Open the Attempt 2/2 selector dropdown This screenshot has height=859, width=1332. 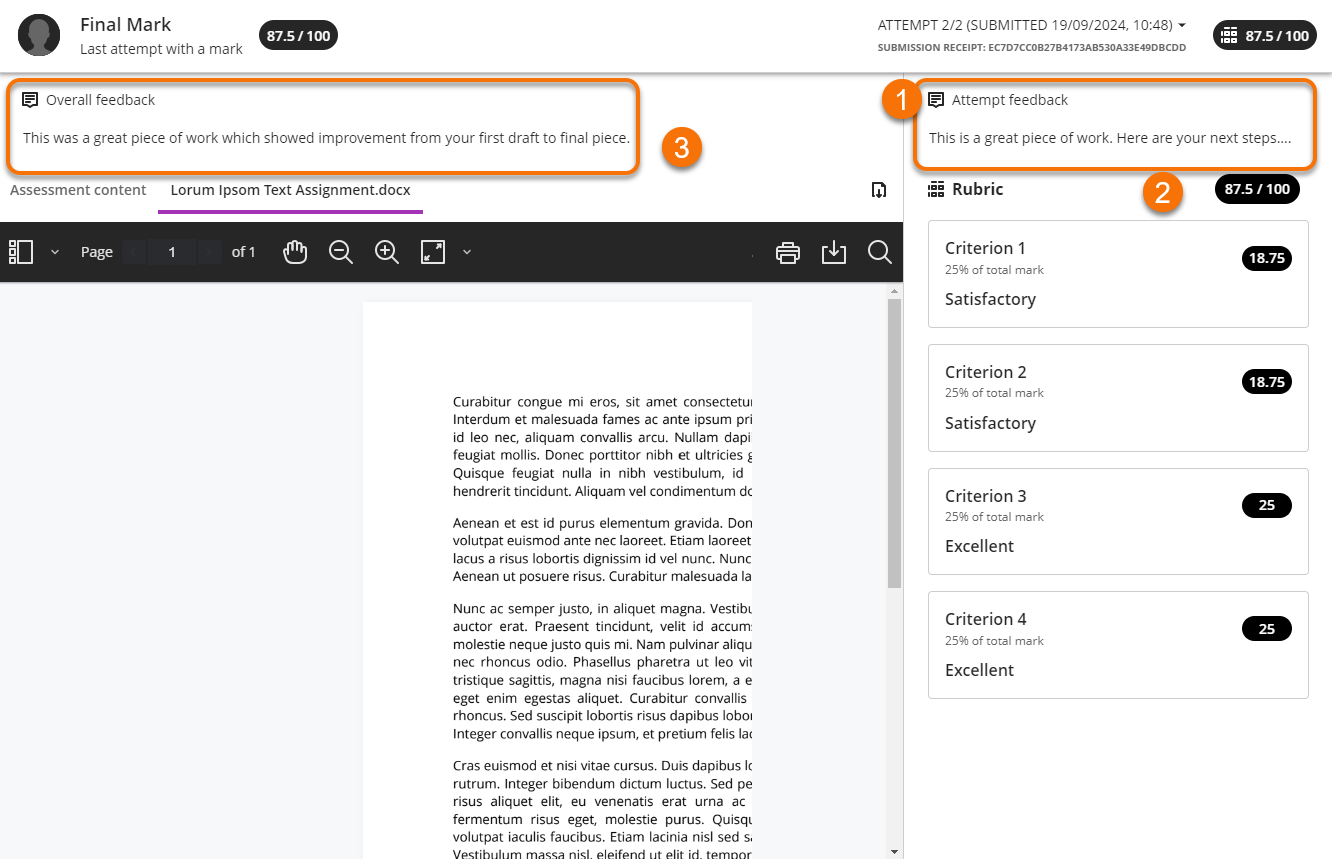point(1031,25)
